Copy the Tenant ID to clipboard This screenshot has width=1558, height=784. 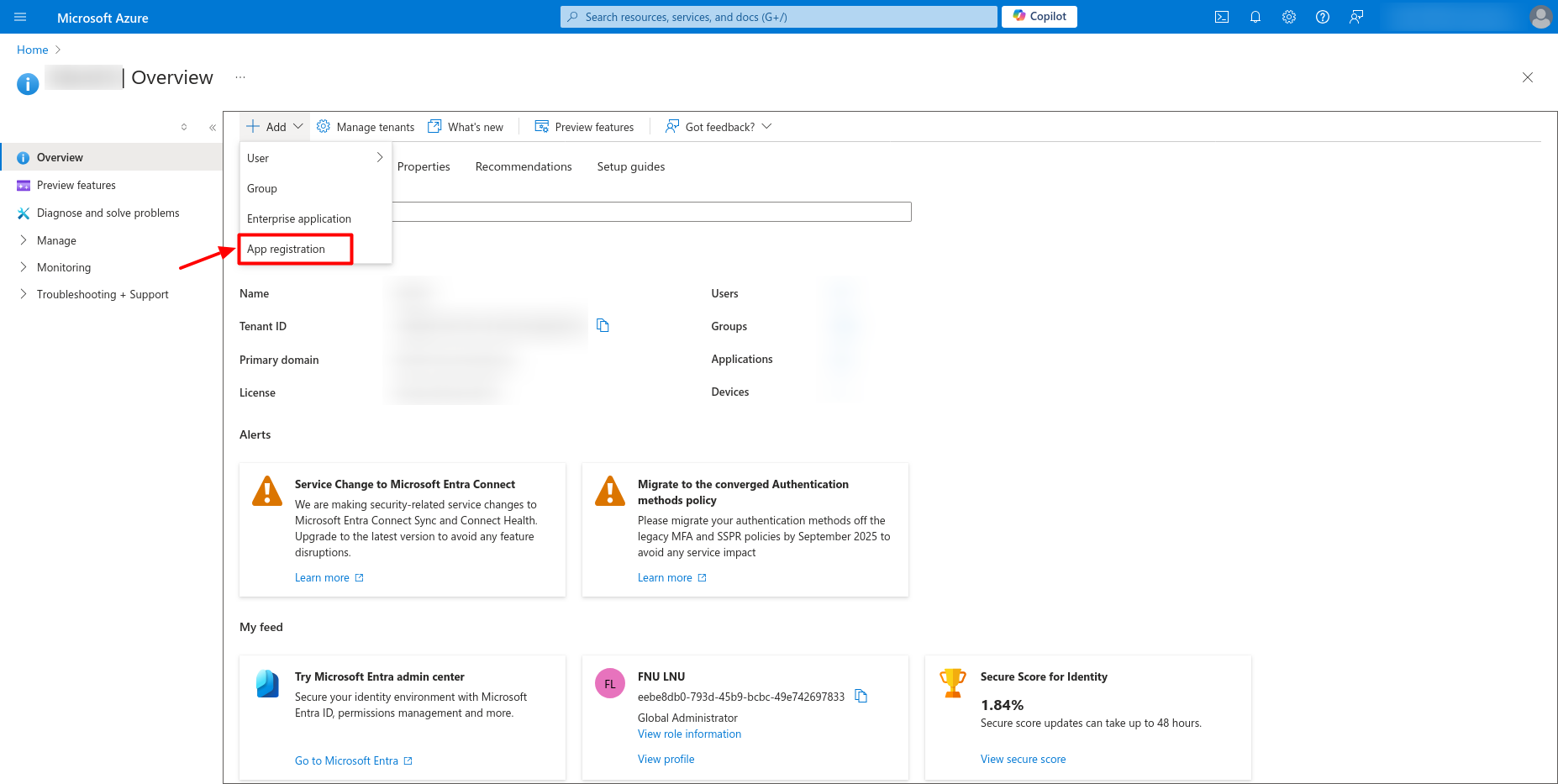tap(603, 325)
